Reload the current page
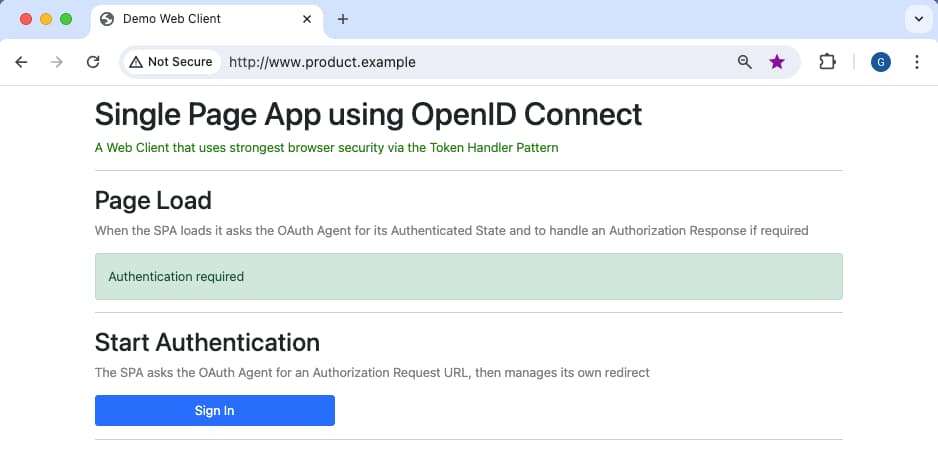The width and height of the screenshot is (938, 458). pos(93,62)
